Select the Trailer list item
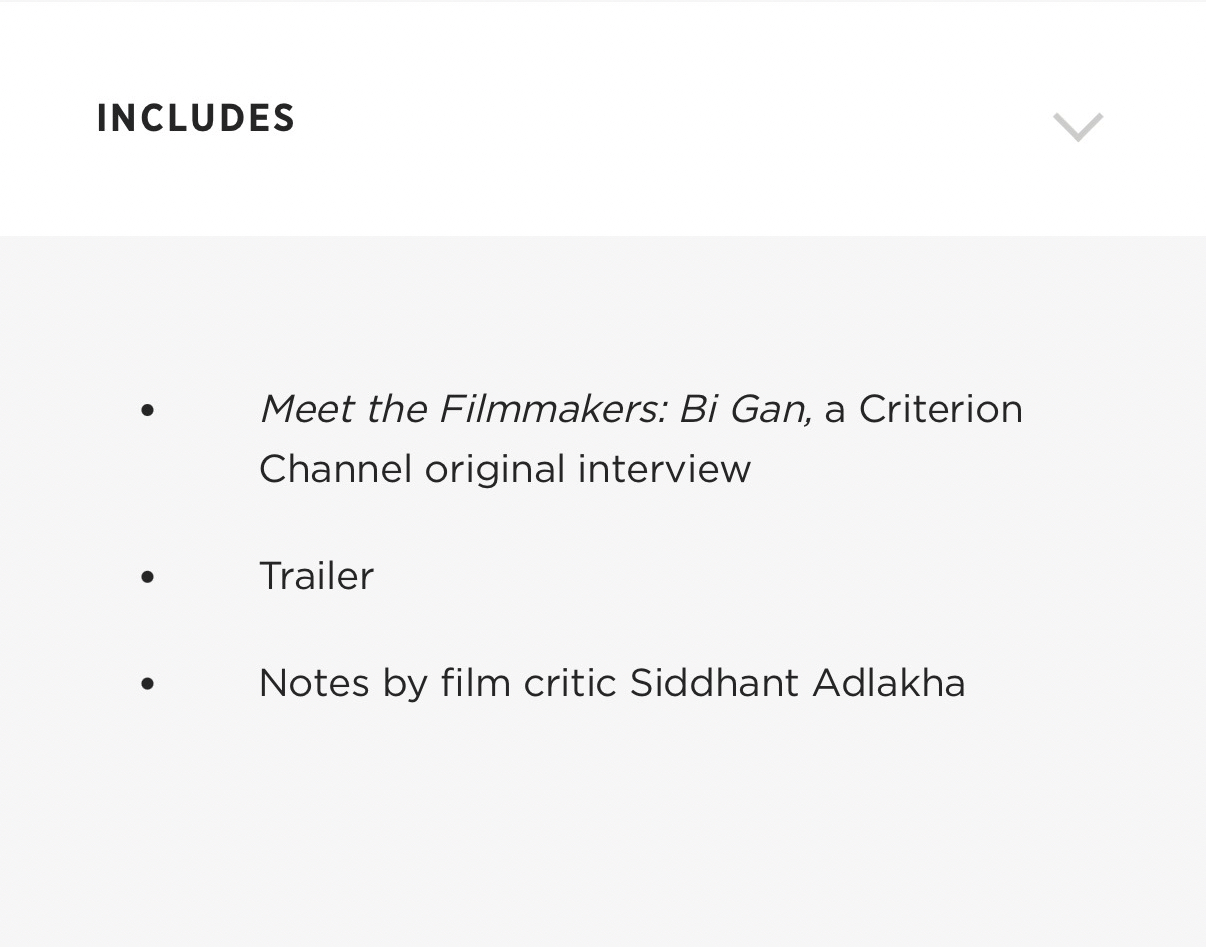Screen dimensions: 1206x947 point(316,576)
